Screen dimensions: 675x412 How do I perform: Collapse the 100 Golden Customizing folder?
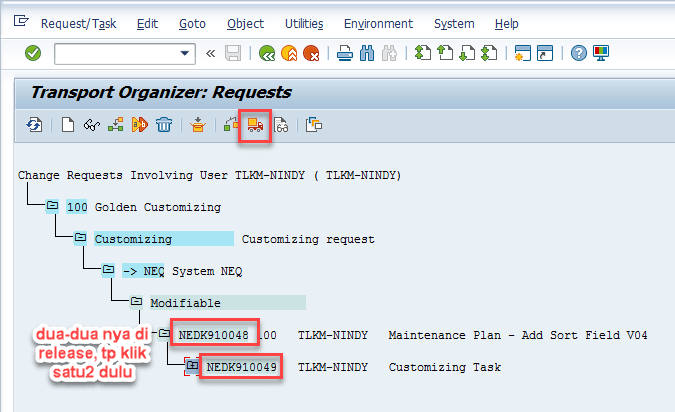(x=52, y=207)
